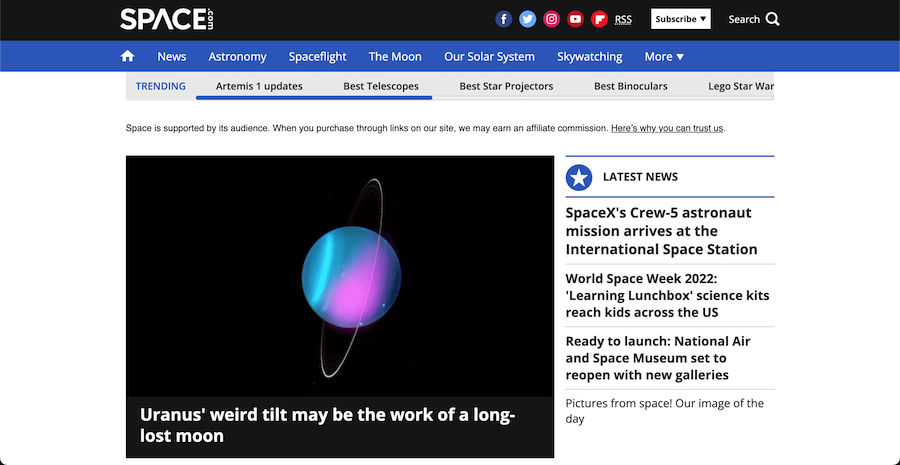Open the Instagram social icon
Screen dimensions: 900x465
pyautogui.click(x=552, y=20)
